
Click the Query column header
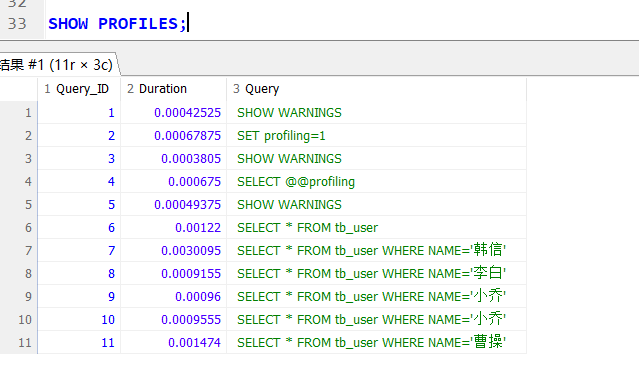coord(377,89)
